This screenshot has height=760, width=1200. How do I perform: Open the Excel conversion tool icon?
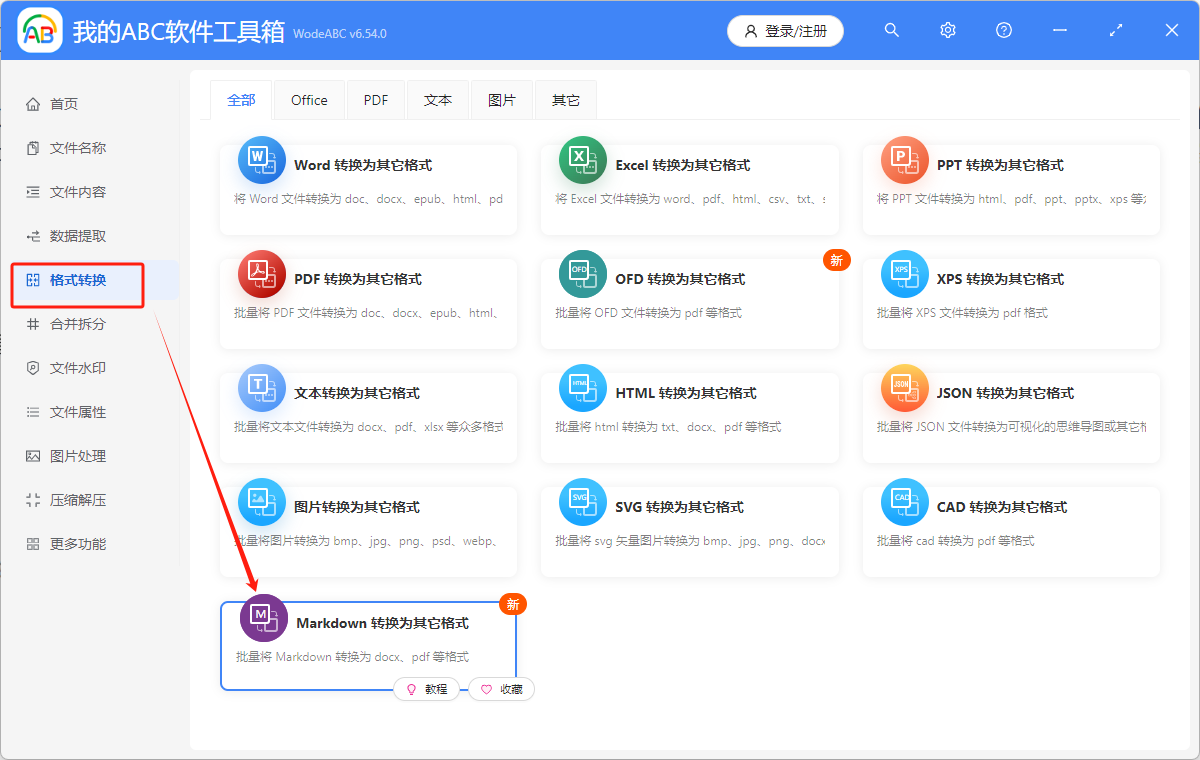point(583,159)
